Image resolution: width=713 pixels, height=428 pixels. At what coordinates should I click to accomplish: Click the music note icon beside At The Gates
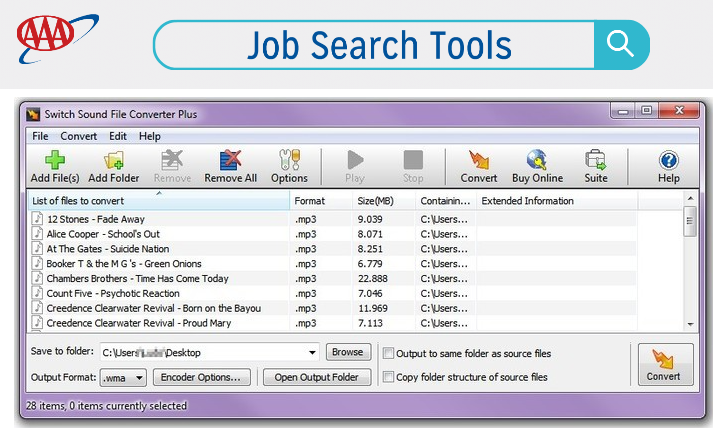(38, 249)
